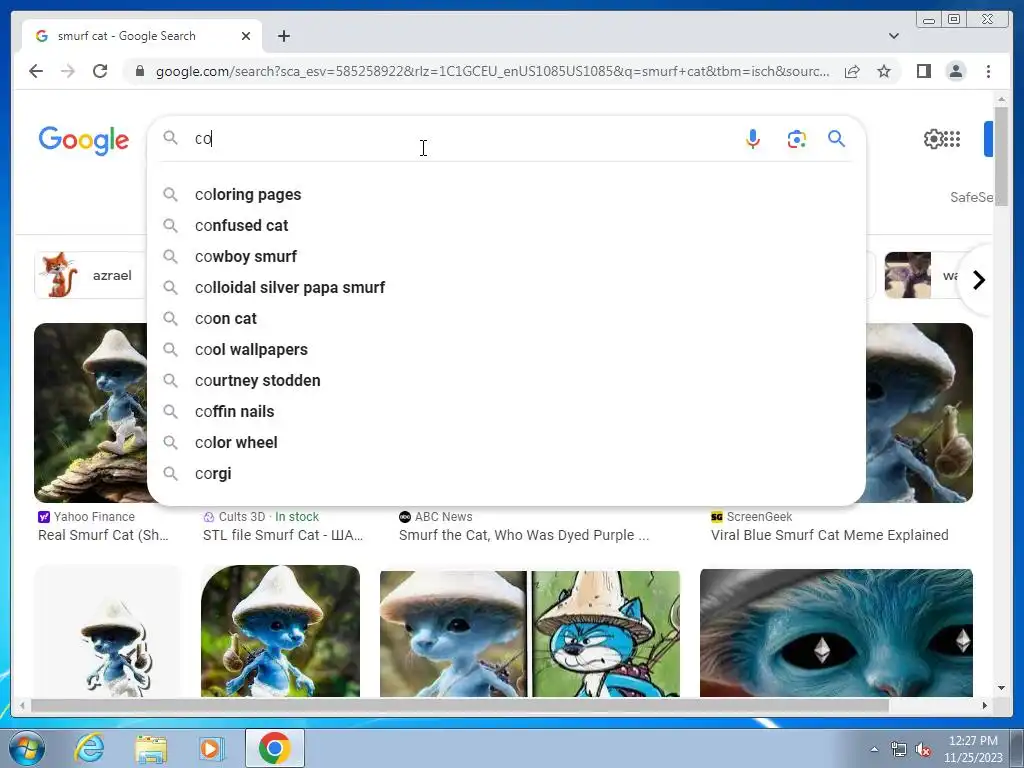Screen dimensions: 1024x768
Task: Open forest smurf cat thumbnail with snail
Action: point(280,632)
